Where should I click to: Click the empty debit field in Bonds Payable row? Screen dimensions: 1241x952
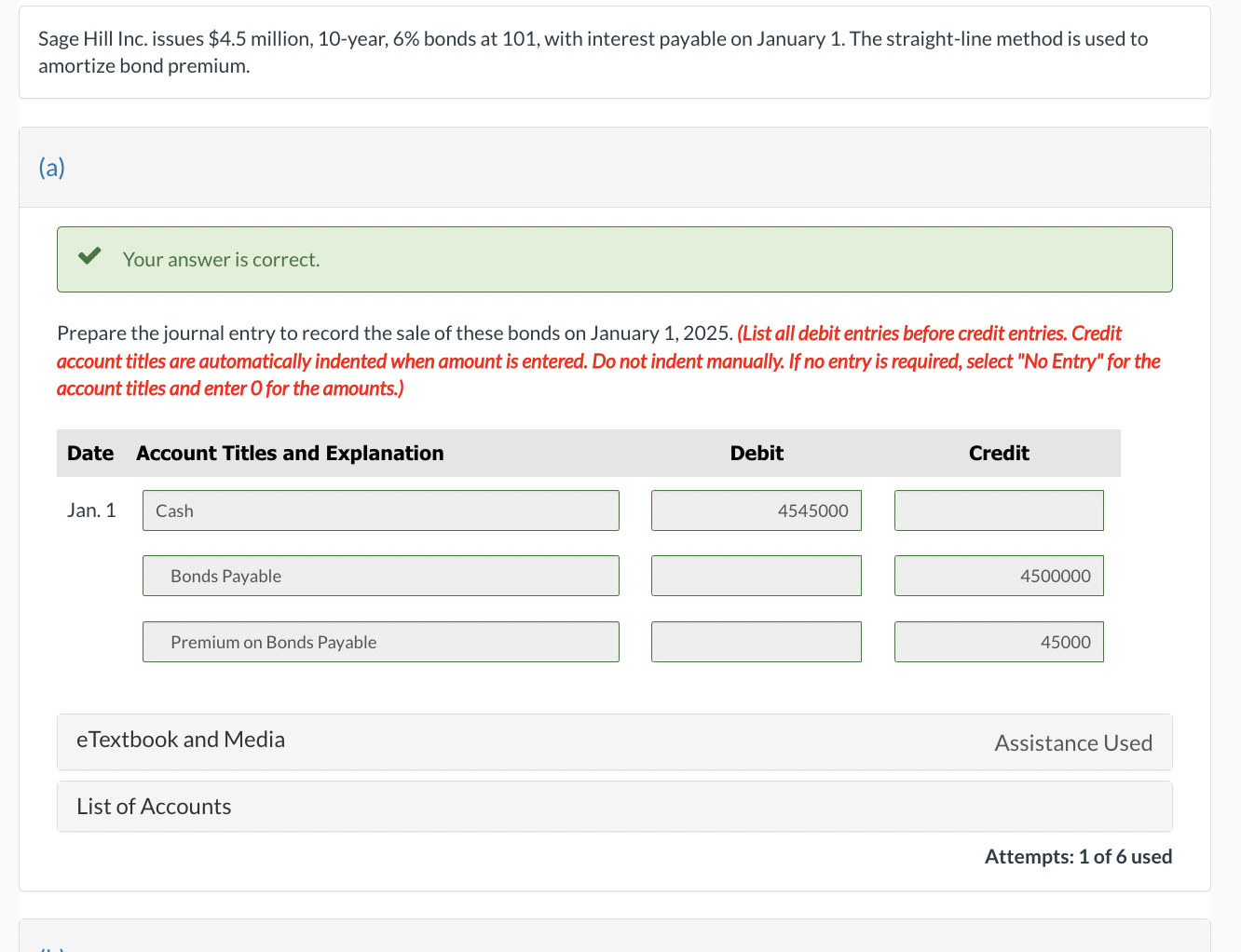coord(757,576)
